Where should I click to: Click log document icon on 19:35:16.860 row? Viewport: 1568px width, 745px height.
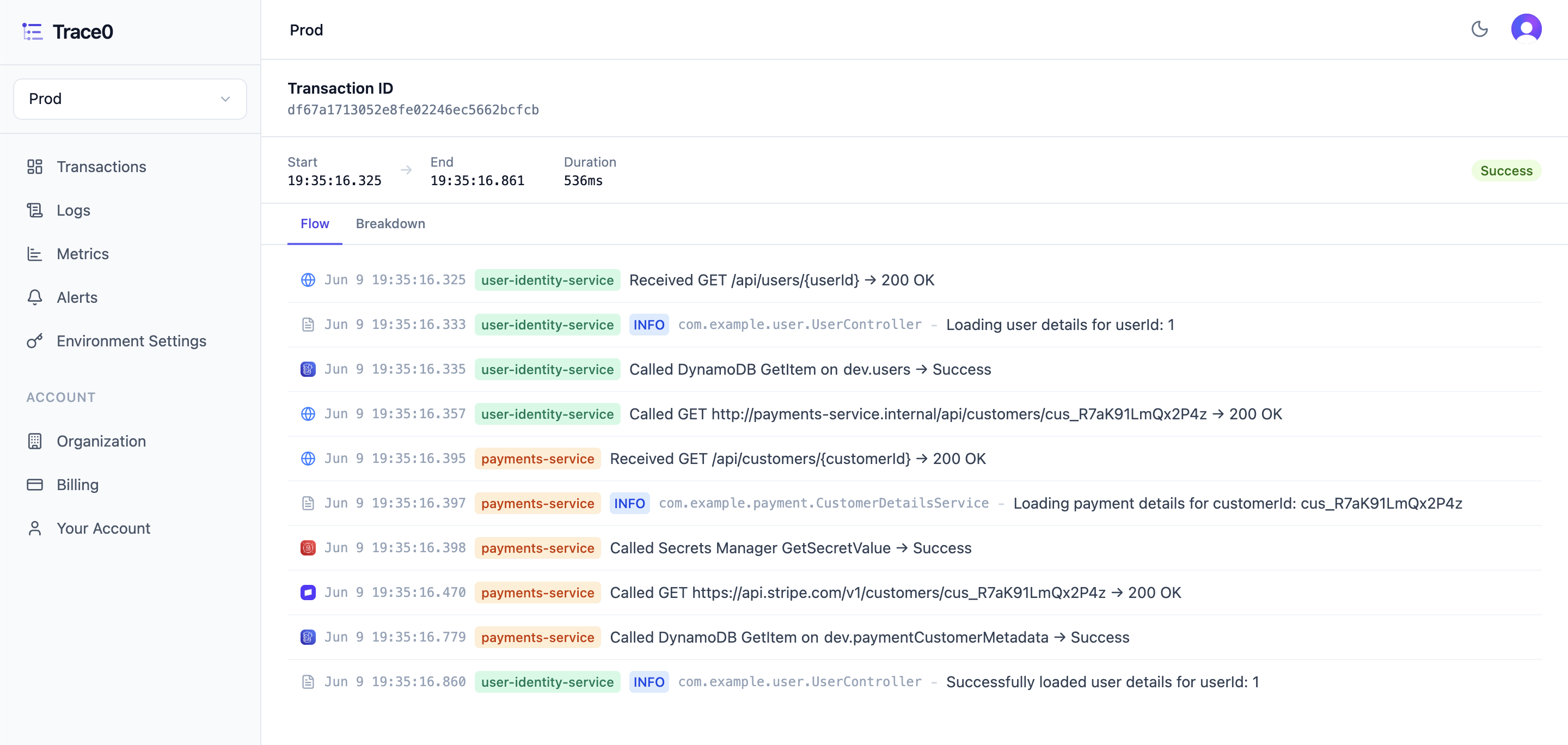click(308, 682)
